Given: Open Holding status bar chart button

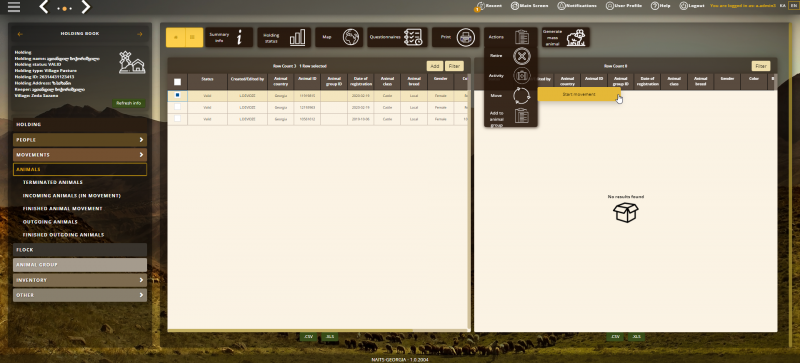Looking at the screenshot, I should (284, 37).
